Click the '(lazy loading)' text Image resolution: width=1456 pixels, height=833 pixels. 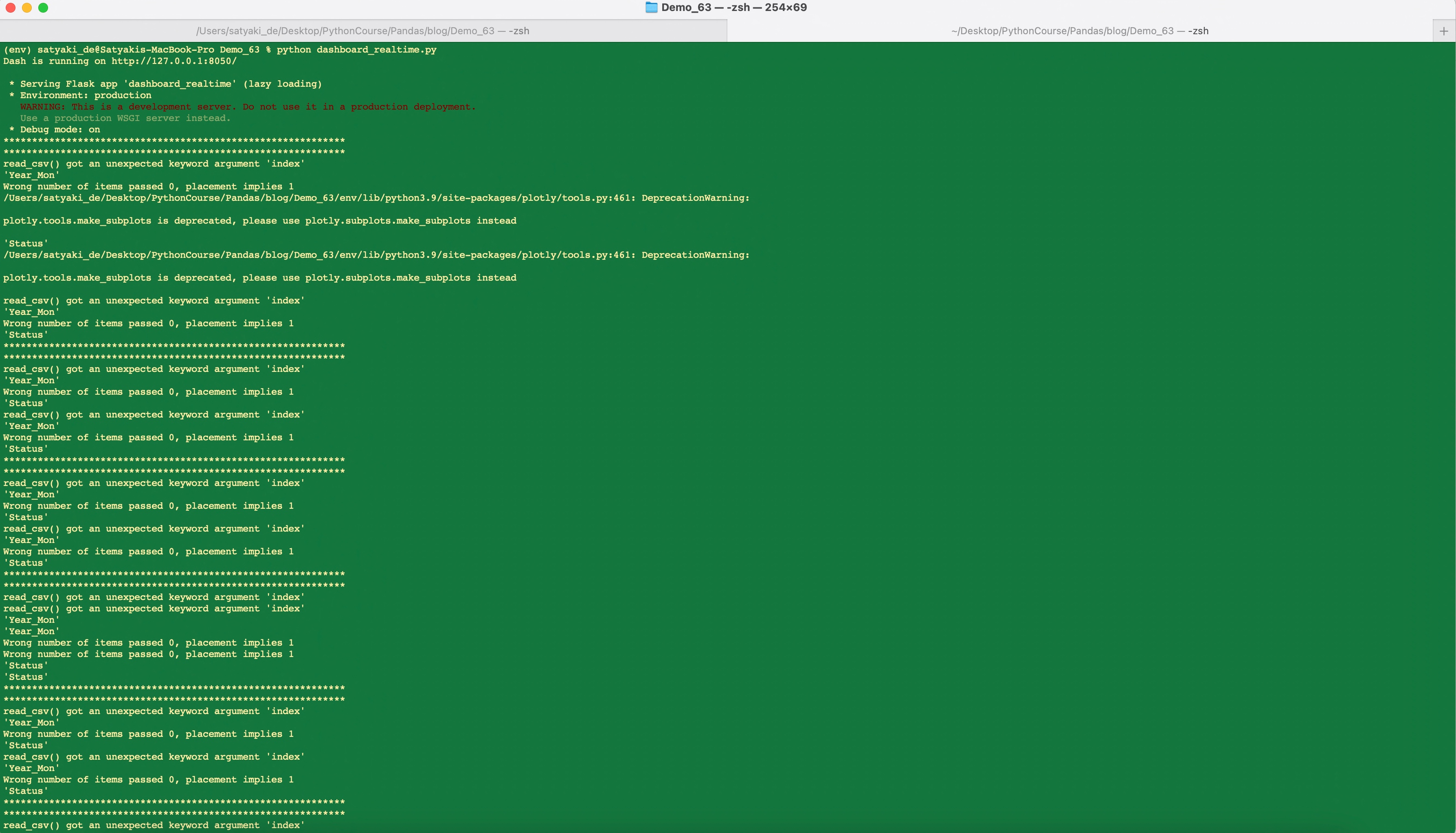click(282, 84)
